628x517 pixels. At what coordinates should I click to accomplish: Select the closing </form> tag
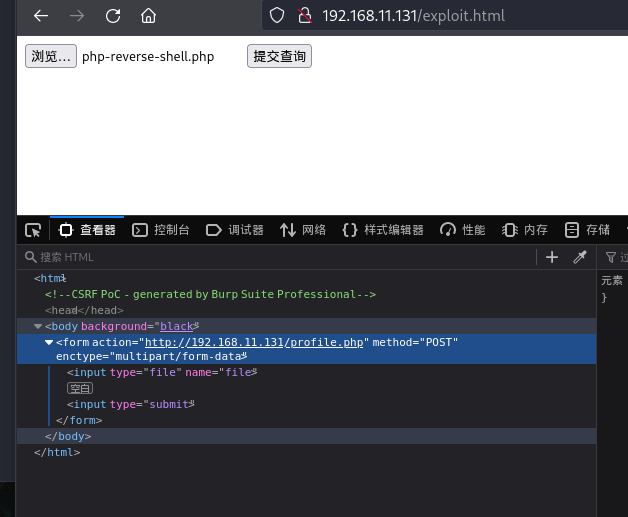pos(79,420)
